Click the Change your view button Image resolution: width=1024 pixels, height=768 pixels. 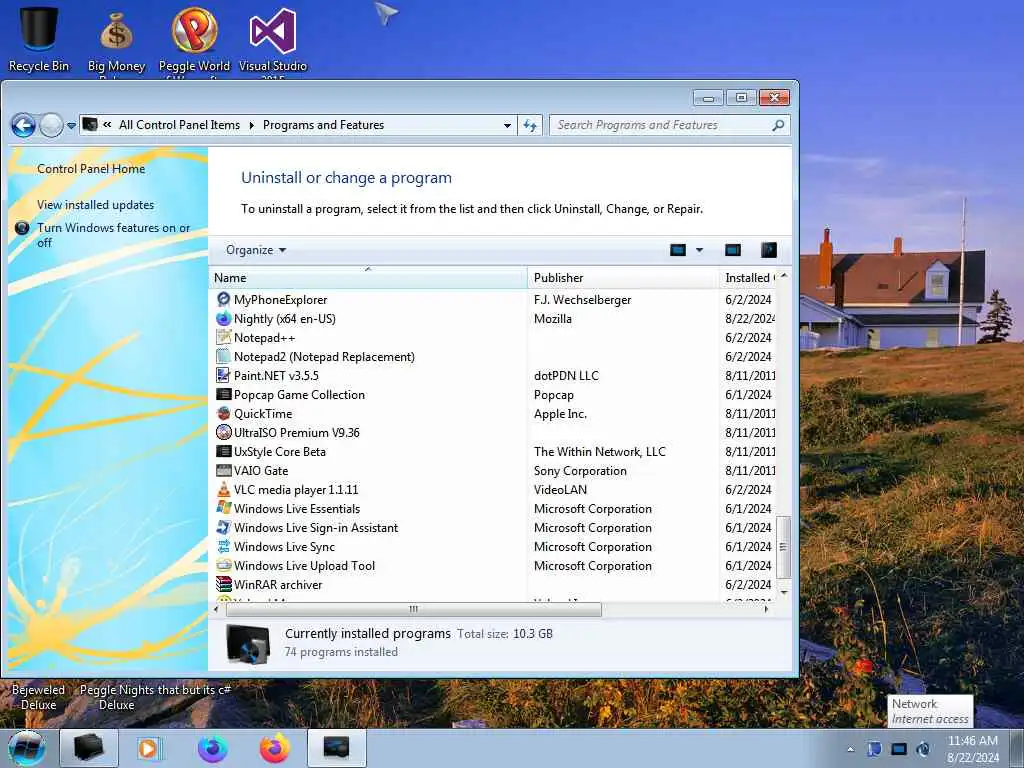point(678,249)
